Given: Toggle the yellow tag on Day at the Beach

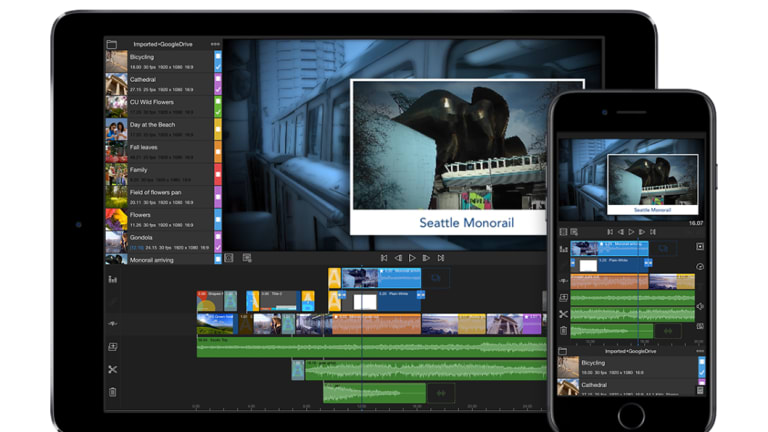Looking at the screenshot, I should 218,129.
